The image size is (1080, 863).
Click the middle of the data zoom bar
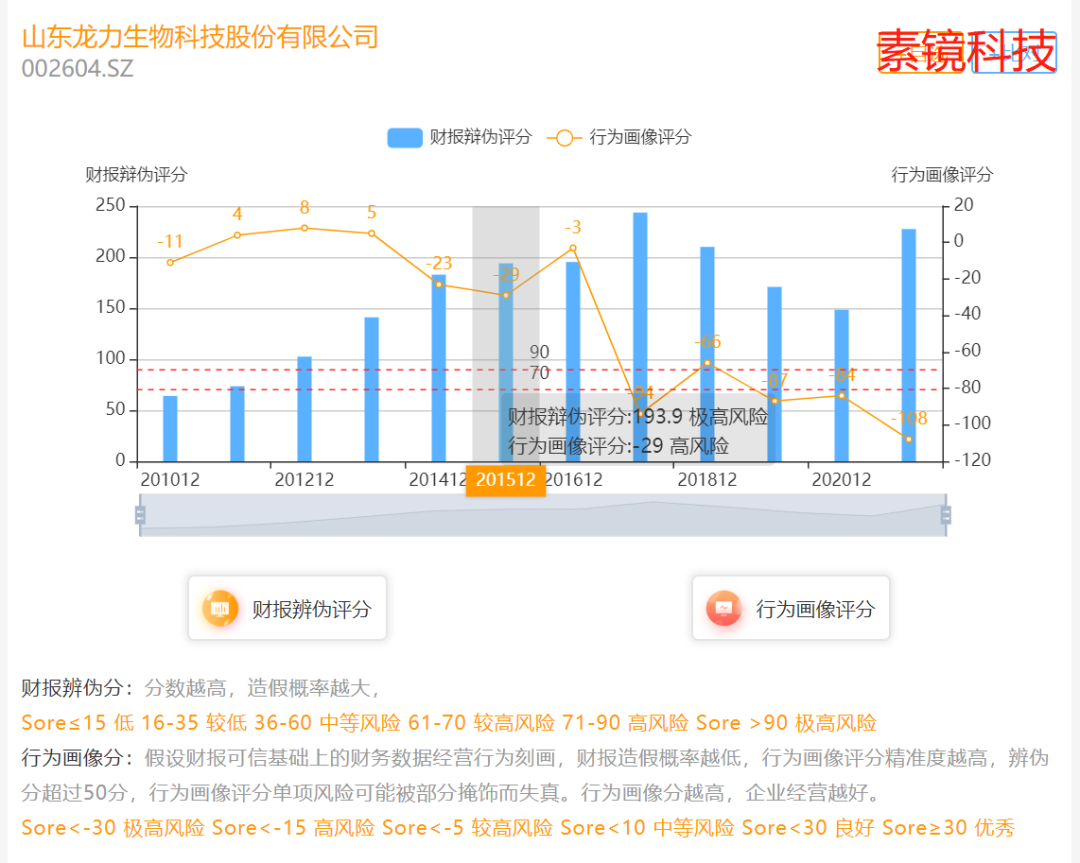pos(543,515)
